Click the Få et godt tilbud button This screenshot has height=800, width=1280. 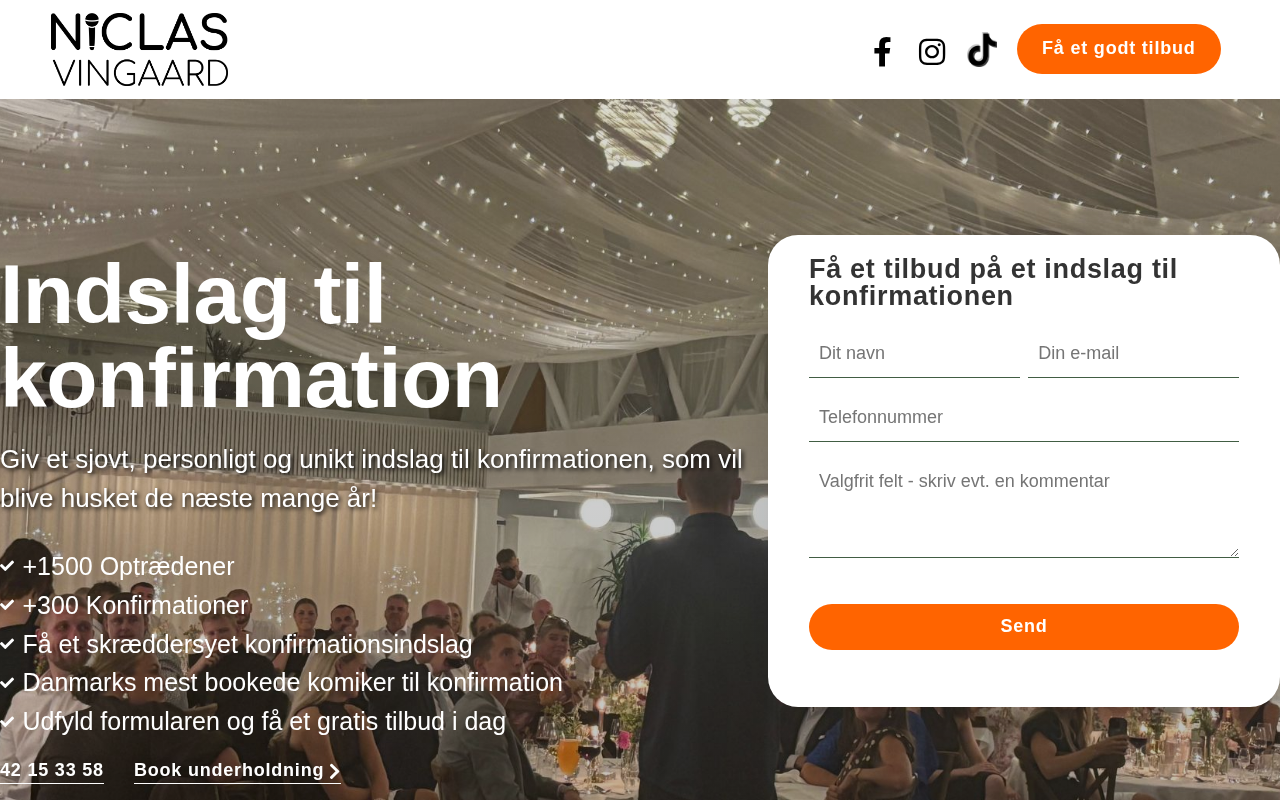pos(1119,49)
